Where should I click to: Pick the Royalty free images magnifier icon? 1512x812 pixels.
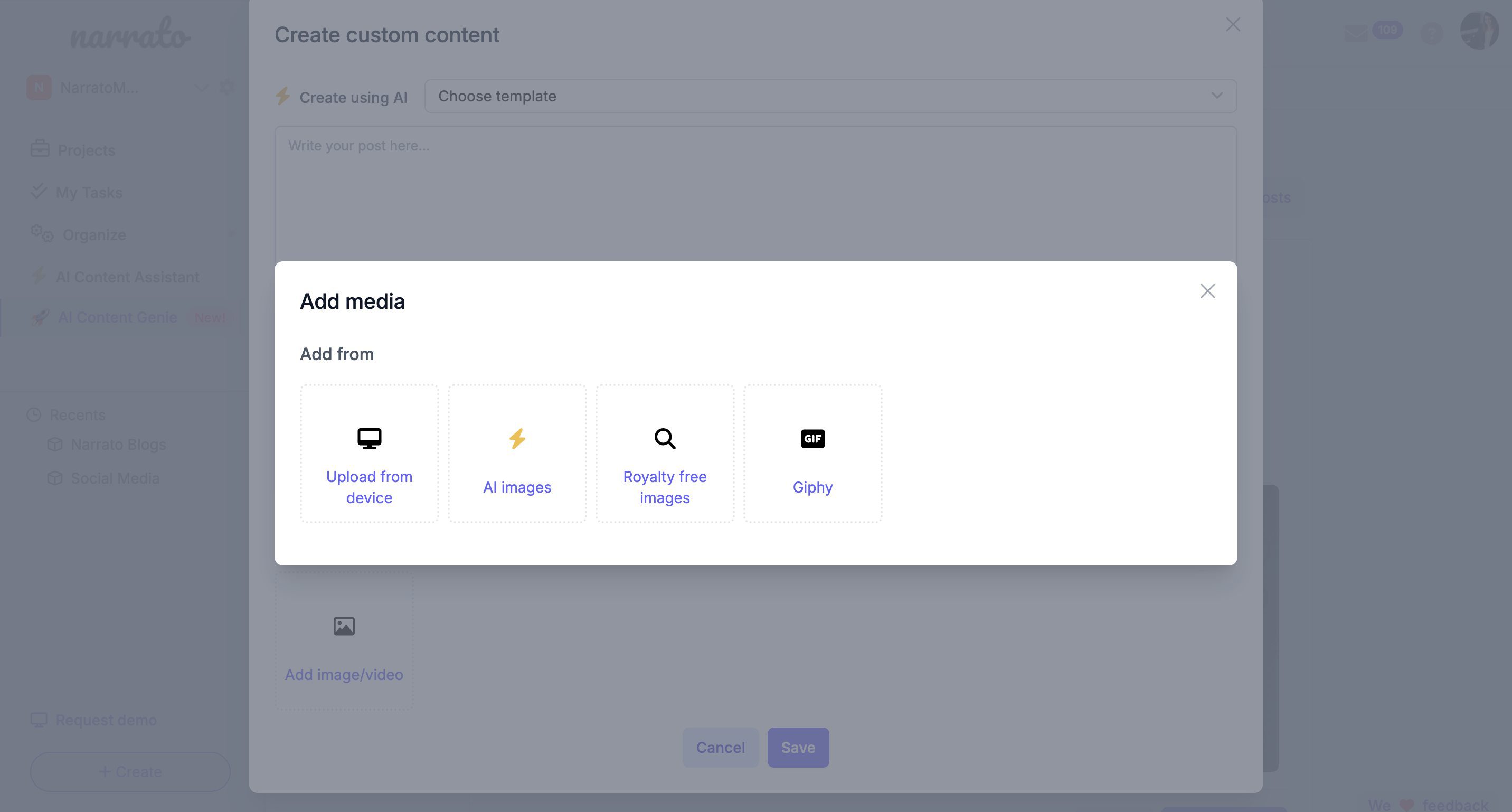click(665, 439)
